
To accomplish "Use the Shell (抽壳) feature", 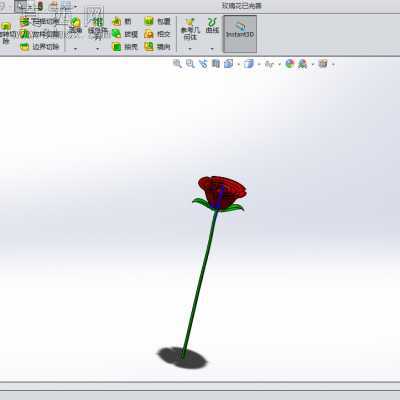I will (x=125, y=47).
